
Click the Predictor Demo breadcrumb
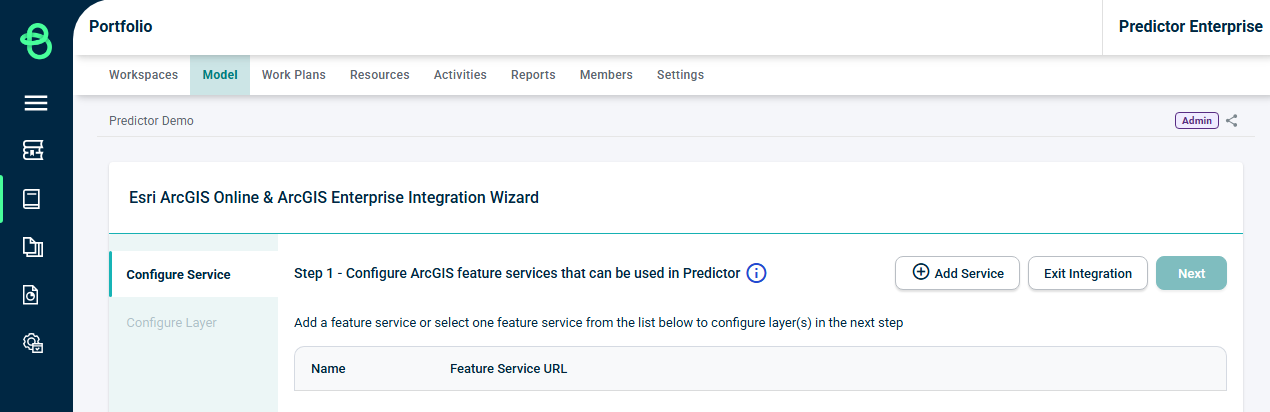(151, 121)
